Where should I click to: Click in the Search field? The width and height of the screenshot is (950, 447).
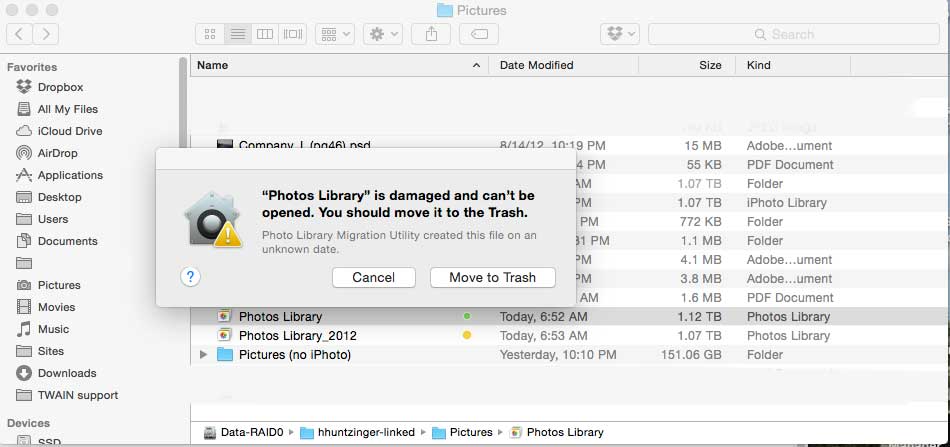(795, 34)
